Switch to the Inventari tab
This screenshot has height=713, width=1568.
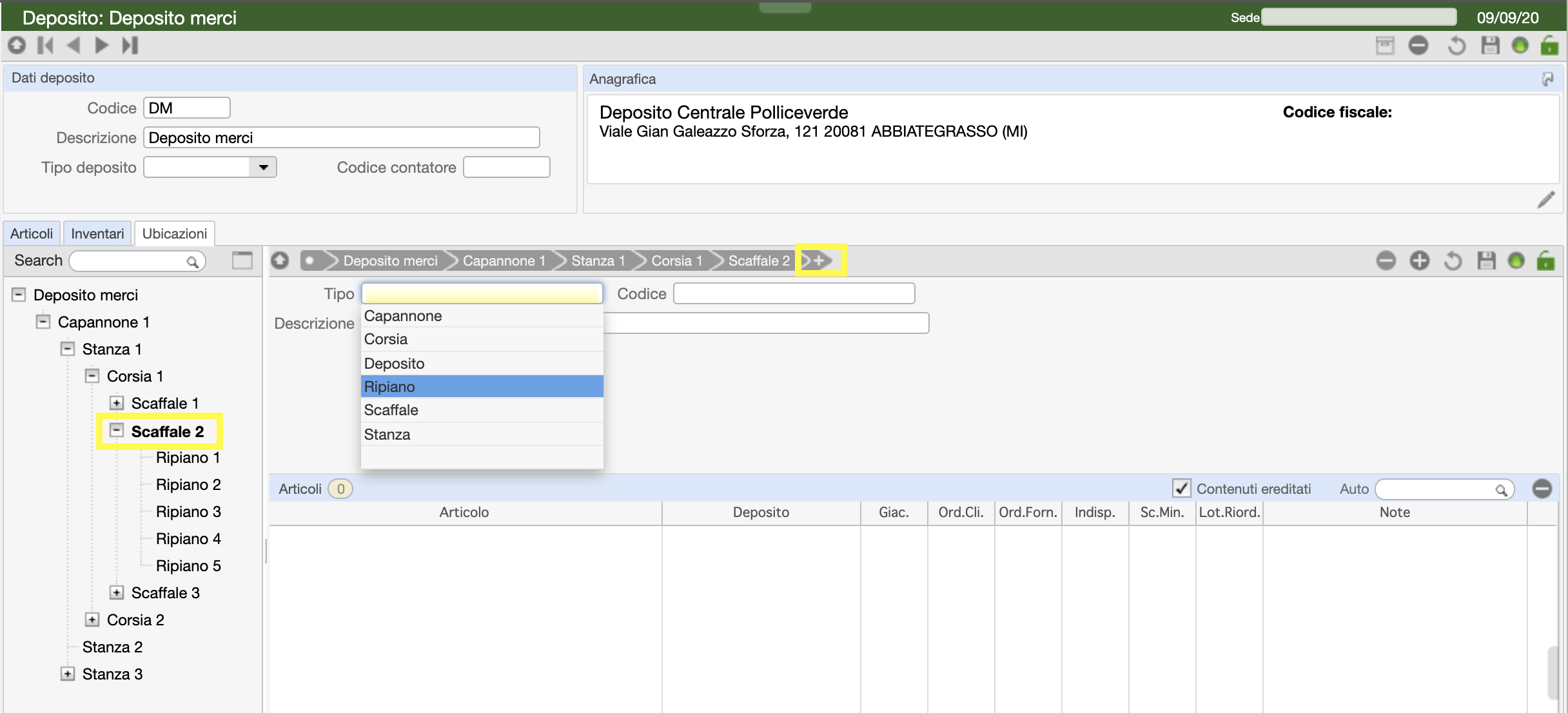pyautogui.click(x=97, y=233)
